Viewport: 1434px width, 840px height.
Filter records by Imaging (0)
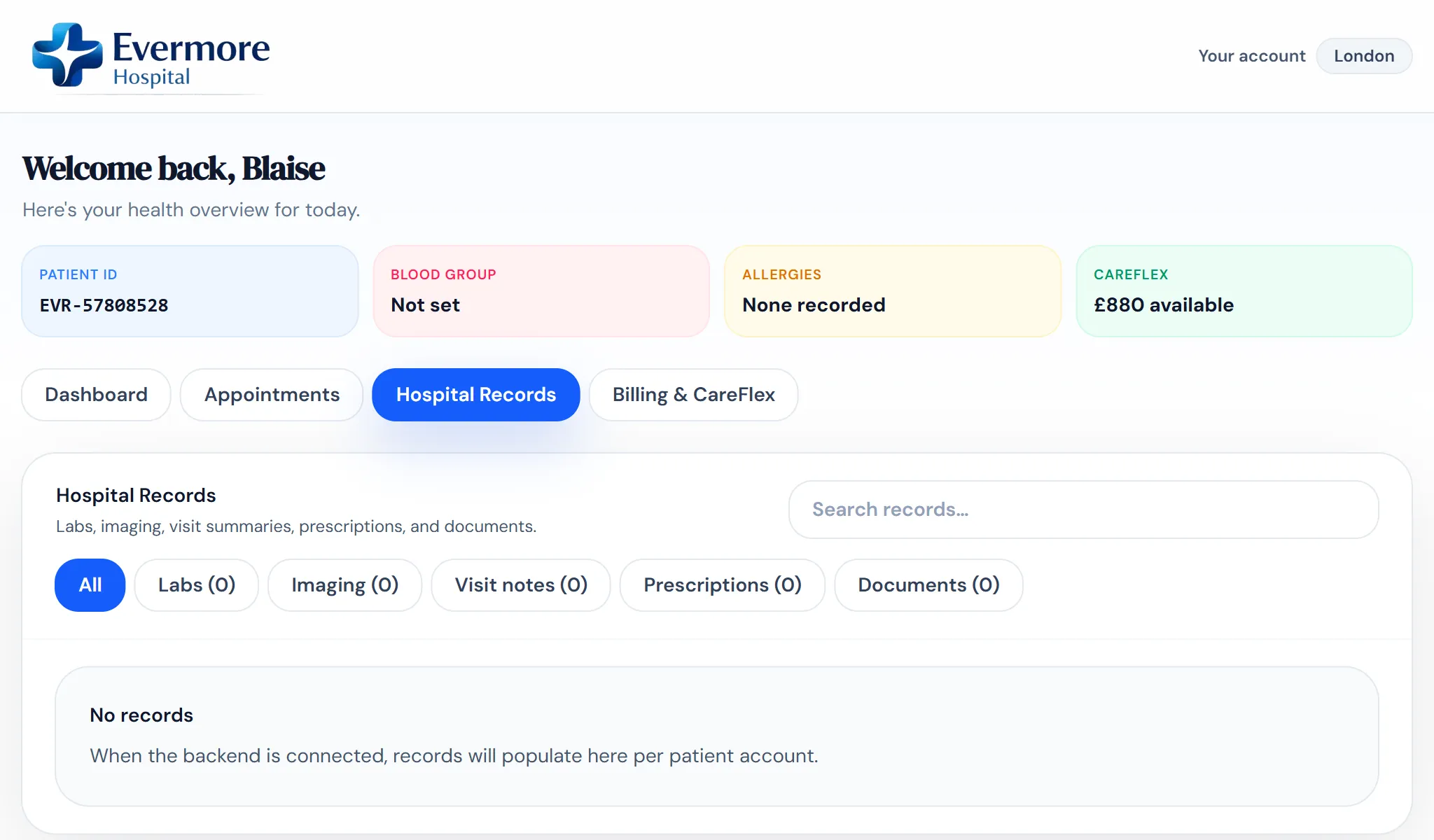coord(344,585)
